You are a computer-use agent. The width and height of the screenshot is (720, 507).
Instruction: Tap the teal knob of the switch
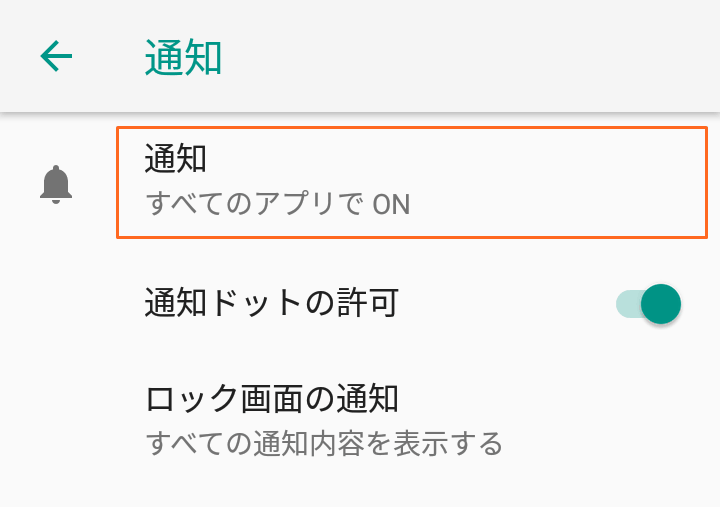pos(661,304)
